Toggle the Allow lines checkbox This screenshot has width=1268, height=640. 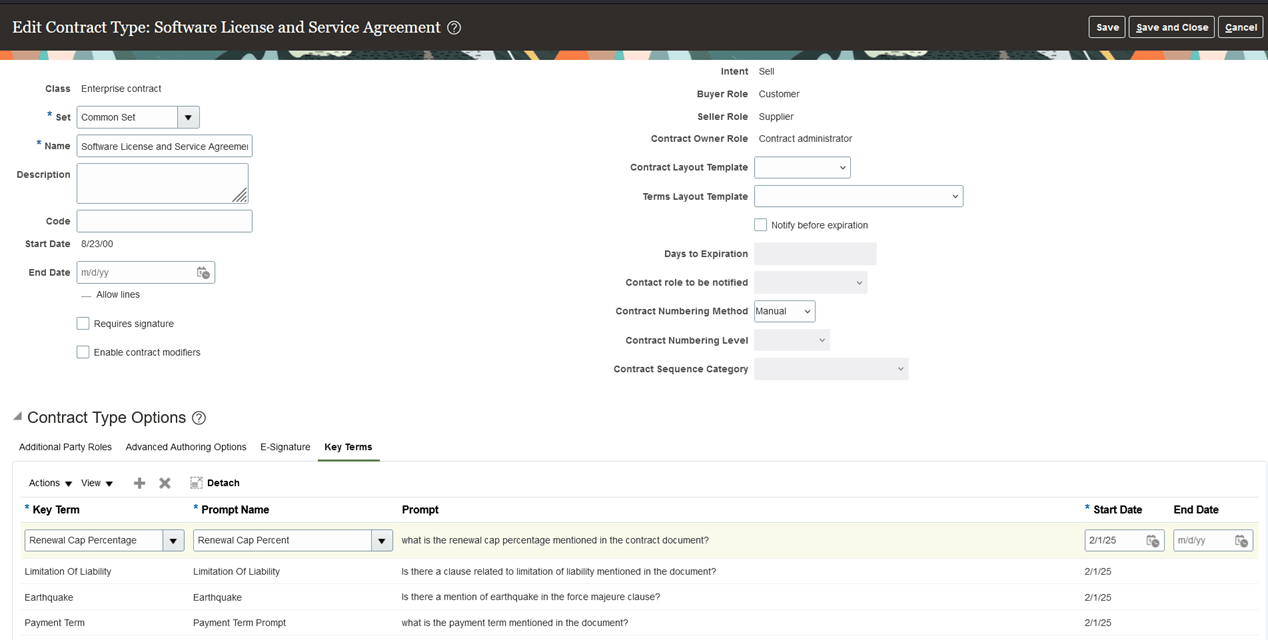tap(86, 295)
